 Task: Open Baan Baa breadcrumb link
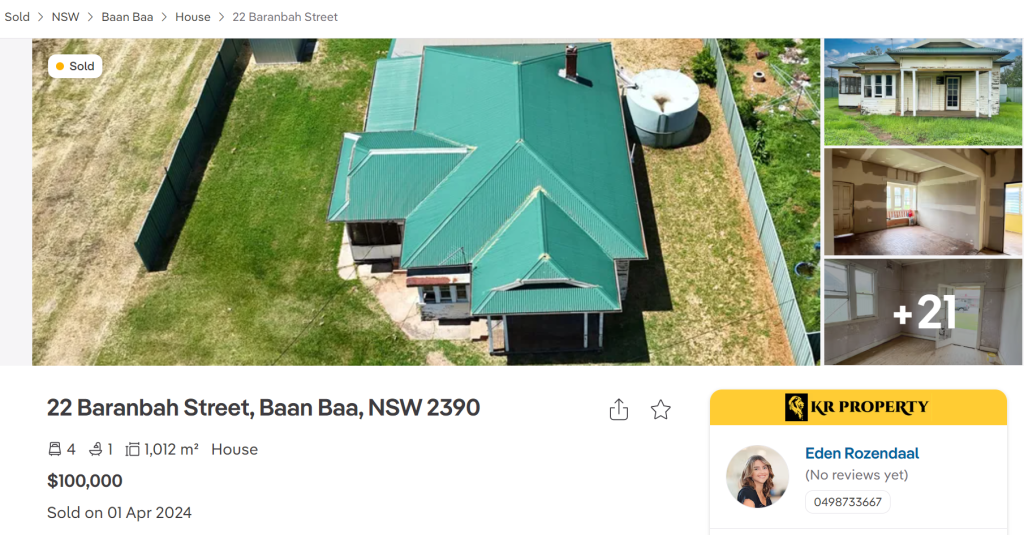pyautogui.click(x=127, y=17)
